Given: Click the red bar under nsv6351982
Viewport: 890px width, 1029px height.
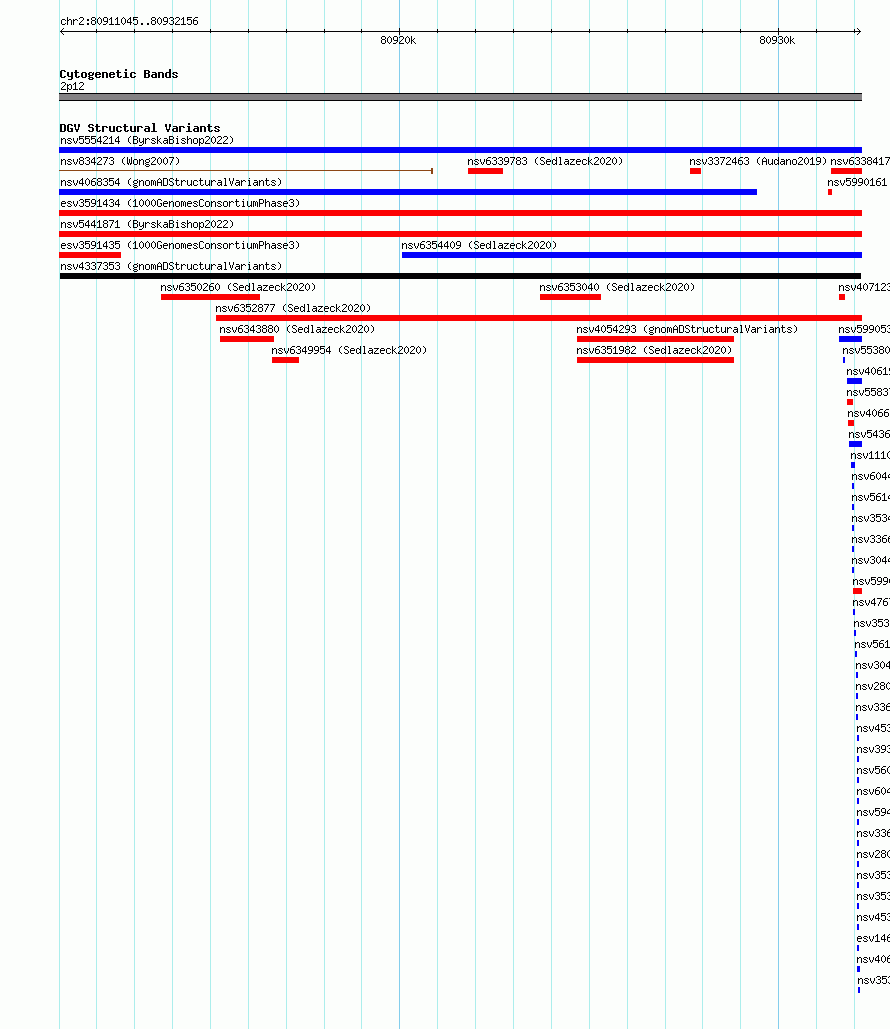Looking at the screenshot, I should click(656, 360).
